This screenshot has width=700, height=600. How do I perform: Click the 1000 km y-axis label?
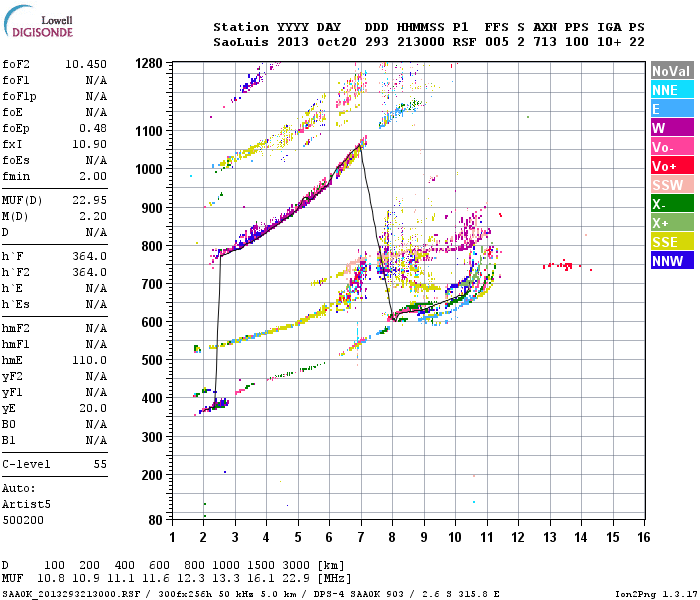pos(149,169)
